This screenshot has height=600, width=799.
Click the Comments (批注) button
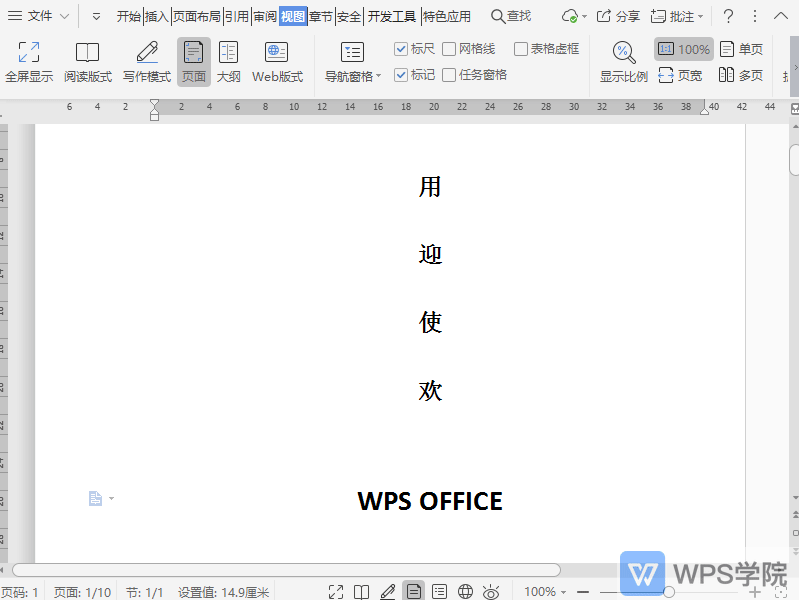pos(672,16)
